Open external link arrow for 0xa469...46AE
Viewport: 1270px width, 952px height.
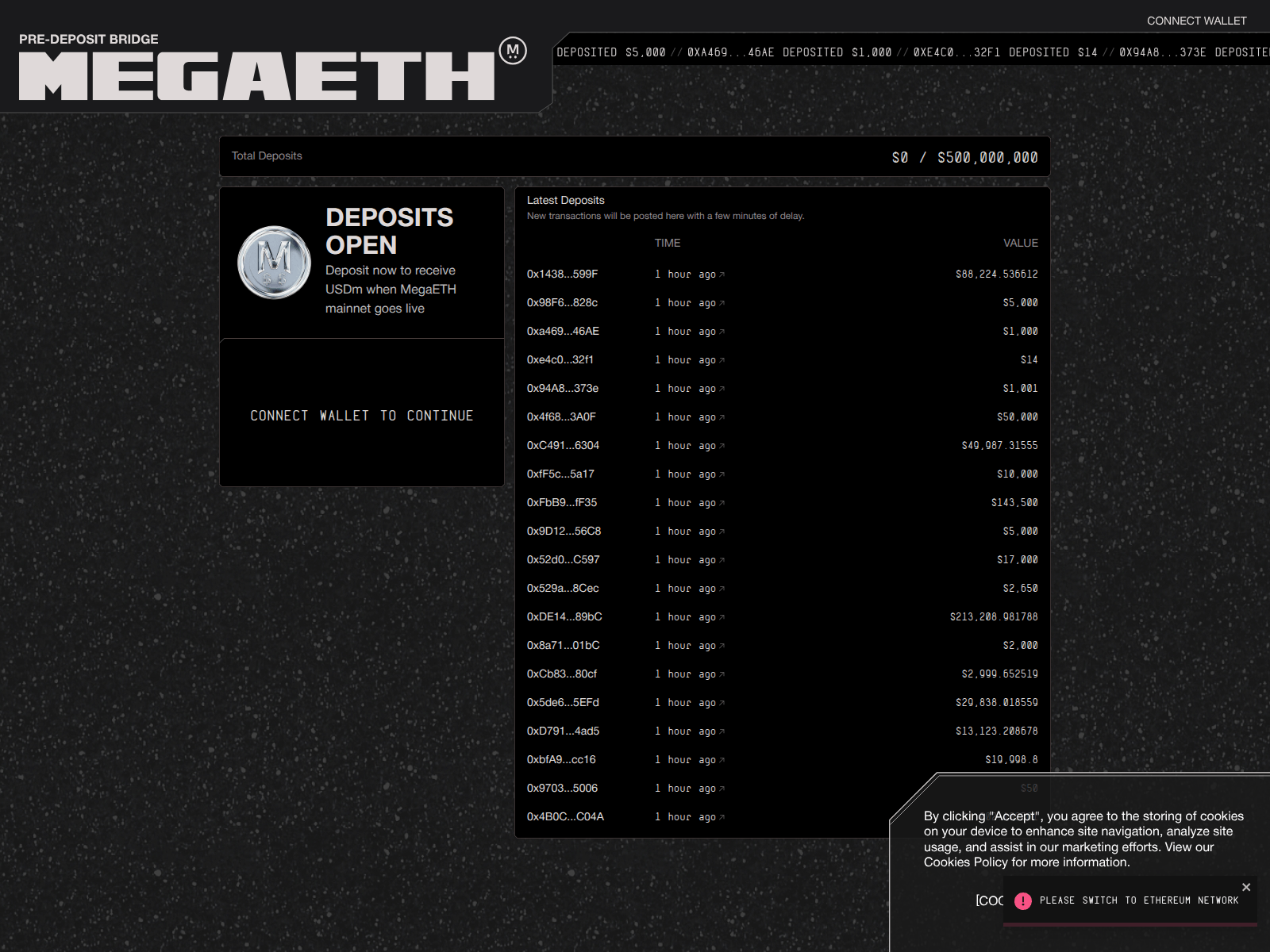click(722, 332)
